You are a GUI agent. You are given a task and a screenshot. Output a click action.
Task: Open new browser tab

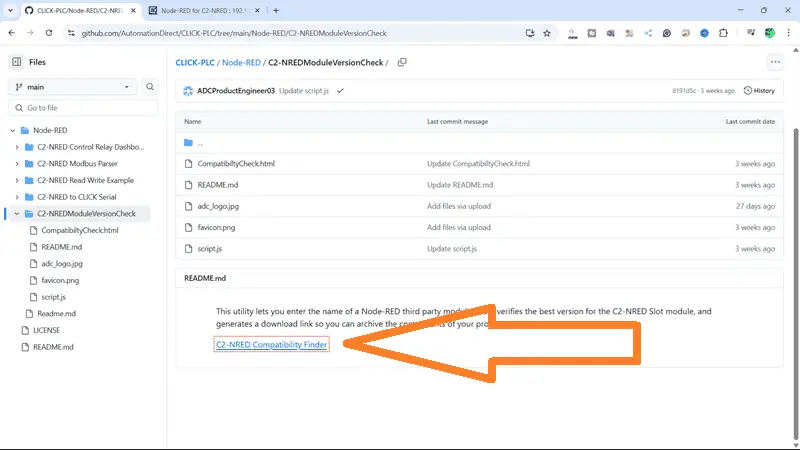(276, 10)
